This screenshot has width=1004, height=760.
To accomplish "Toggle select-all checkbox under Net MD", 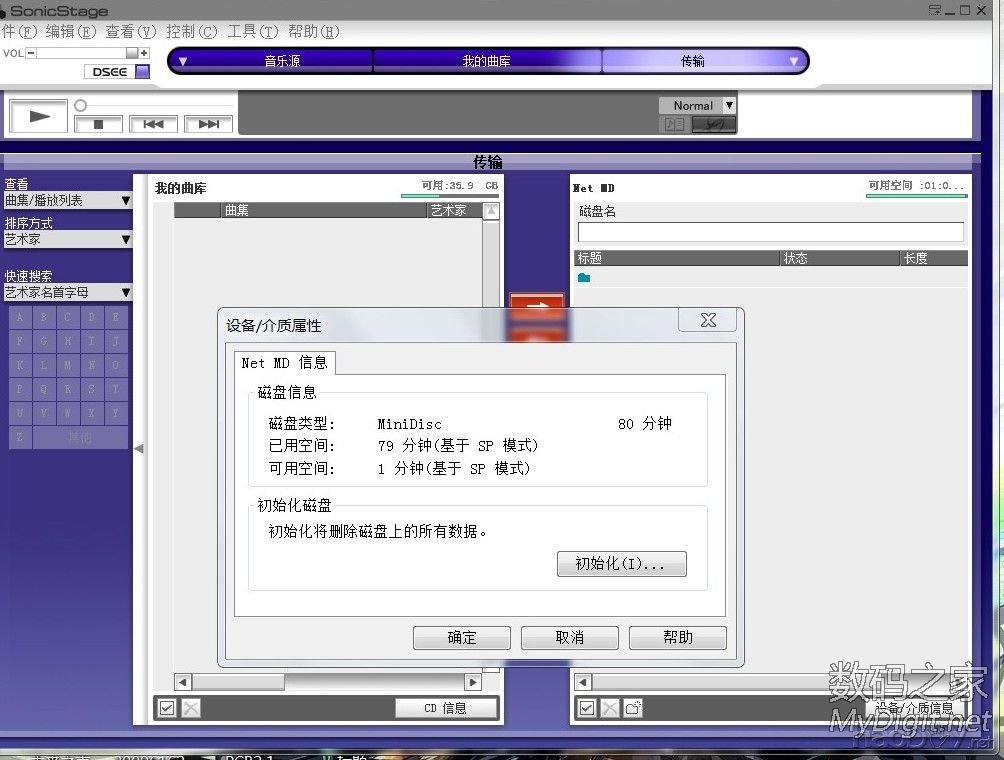I will point(587,708).
